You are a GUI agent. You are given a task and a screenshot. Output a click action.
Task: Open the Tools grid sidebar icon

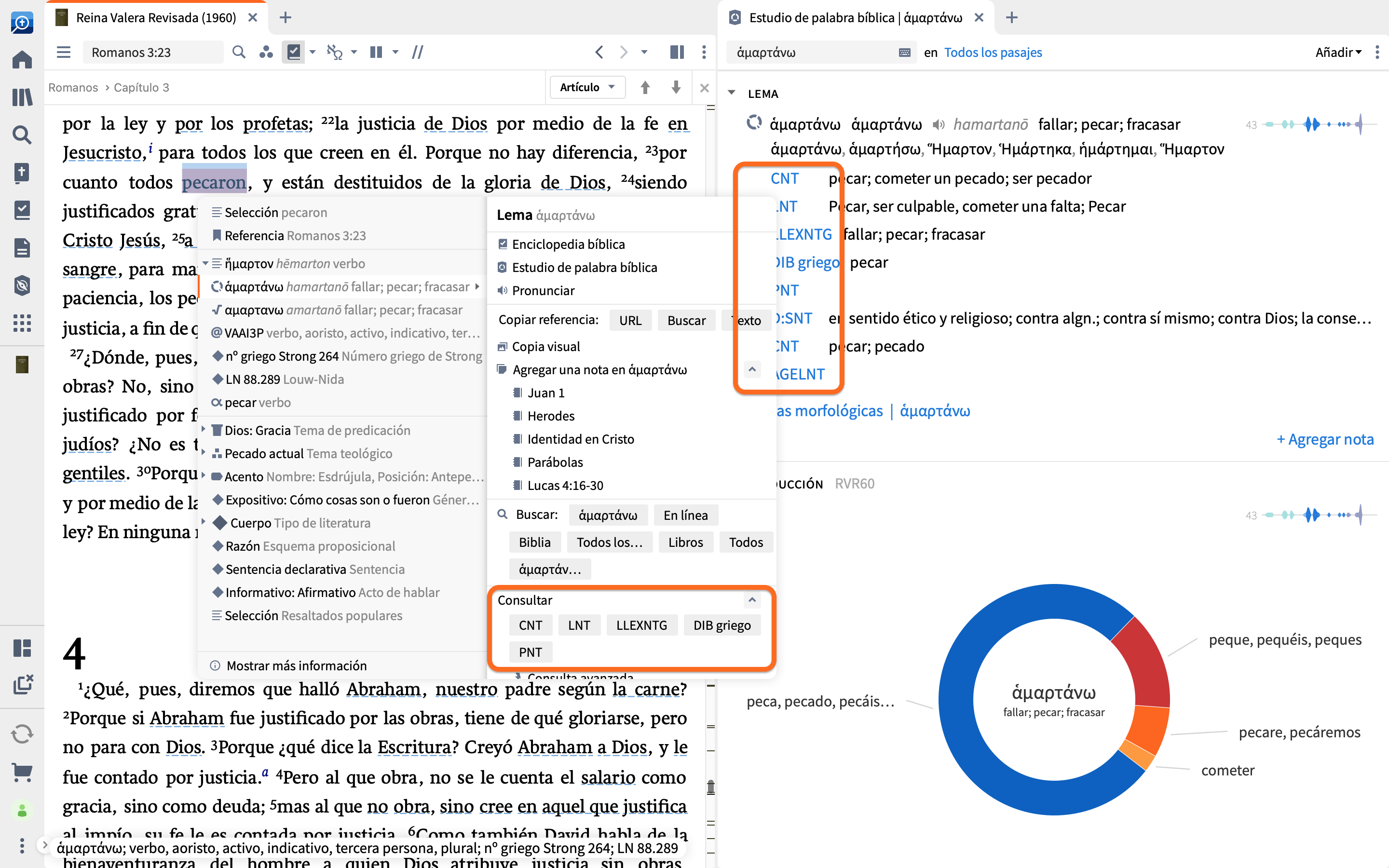[x=22, y=323]
